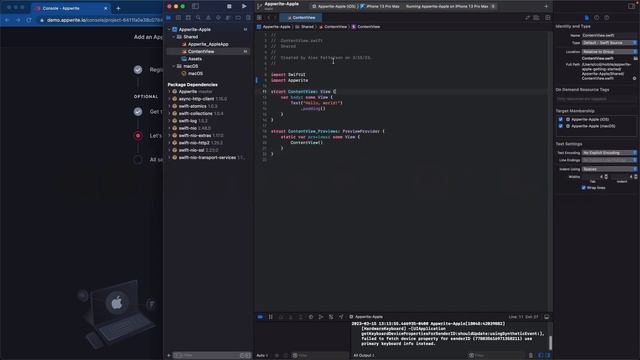
Task: Open Simulate Location arrow icon
Action: [x=341, y=317]
